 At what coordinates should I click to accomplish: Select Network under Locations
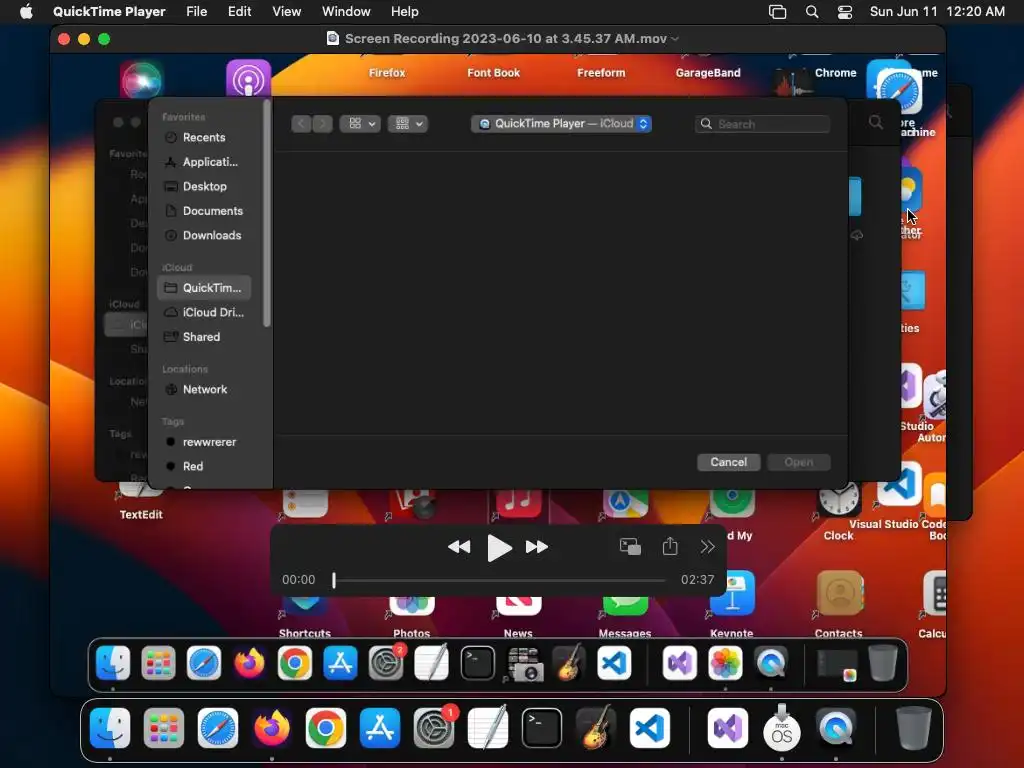tap(204, 389)
